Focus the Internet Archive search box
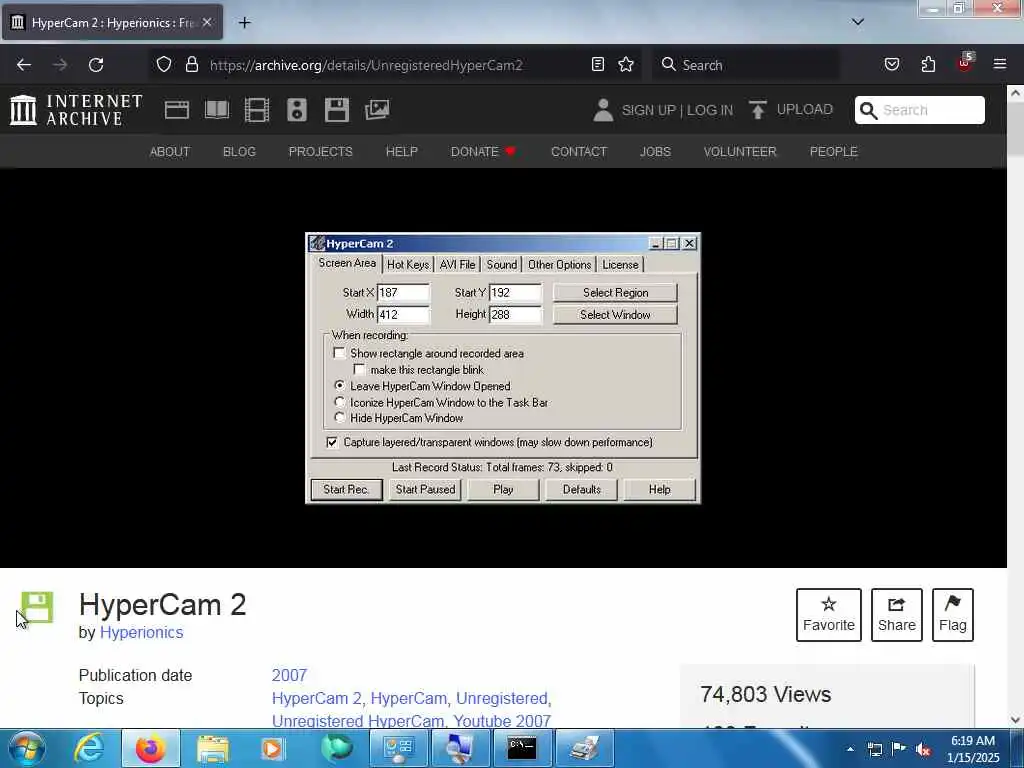Viewport: 1024px width, 768px height. click(x=920, y=110)
